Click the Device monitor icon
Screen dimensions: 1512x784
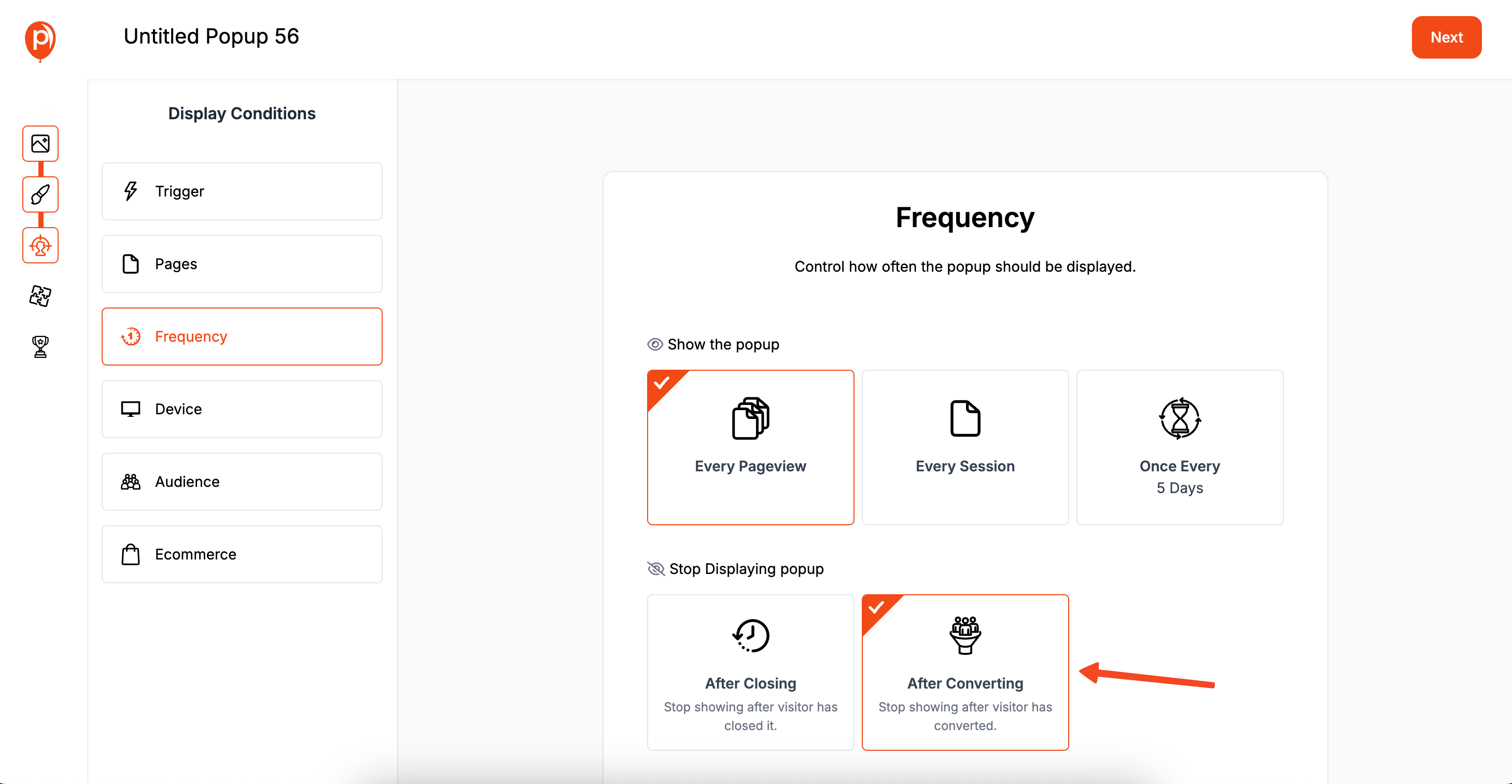130,409
